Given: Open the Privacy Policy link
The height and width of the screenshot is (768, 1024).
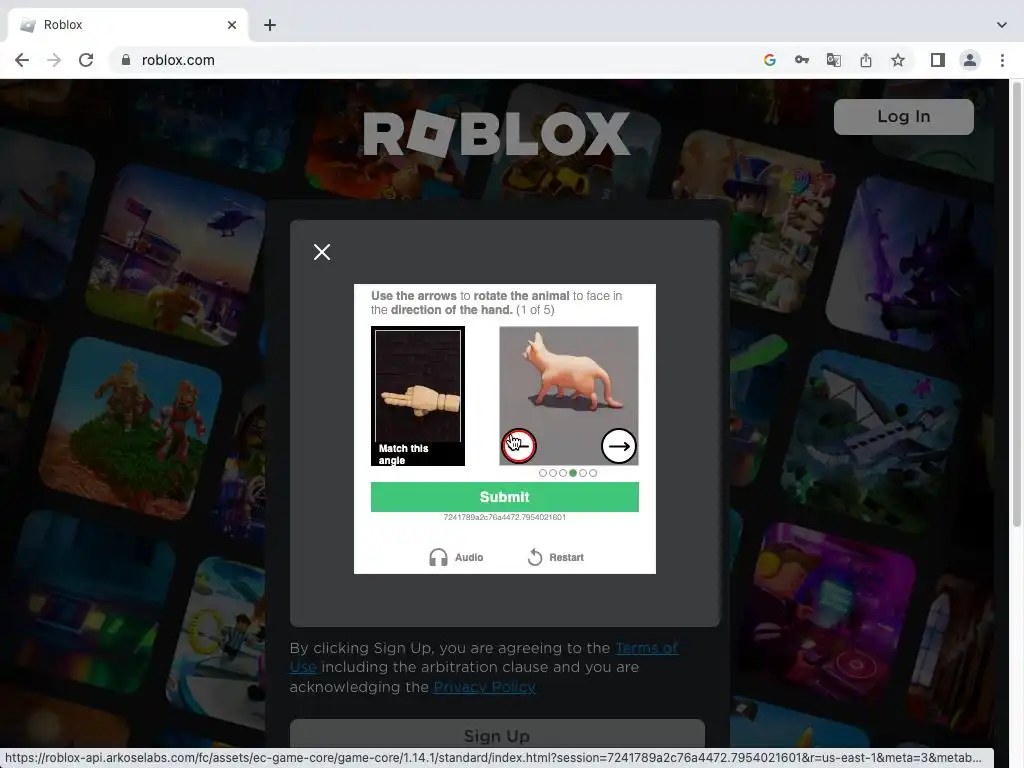Looking at the screenshot, I should (485, 687).
